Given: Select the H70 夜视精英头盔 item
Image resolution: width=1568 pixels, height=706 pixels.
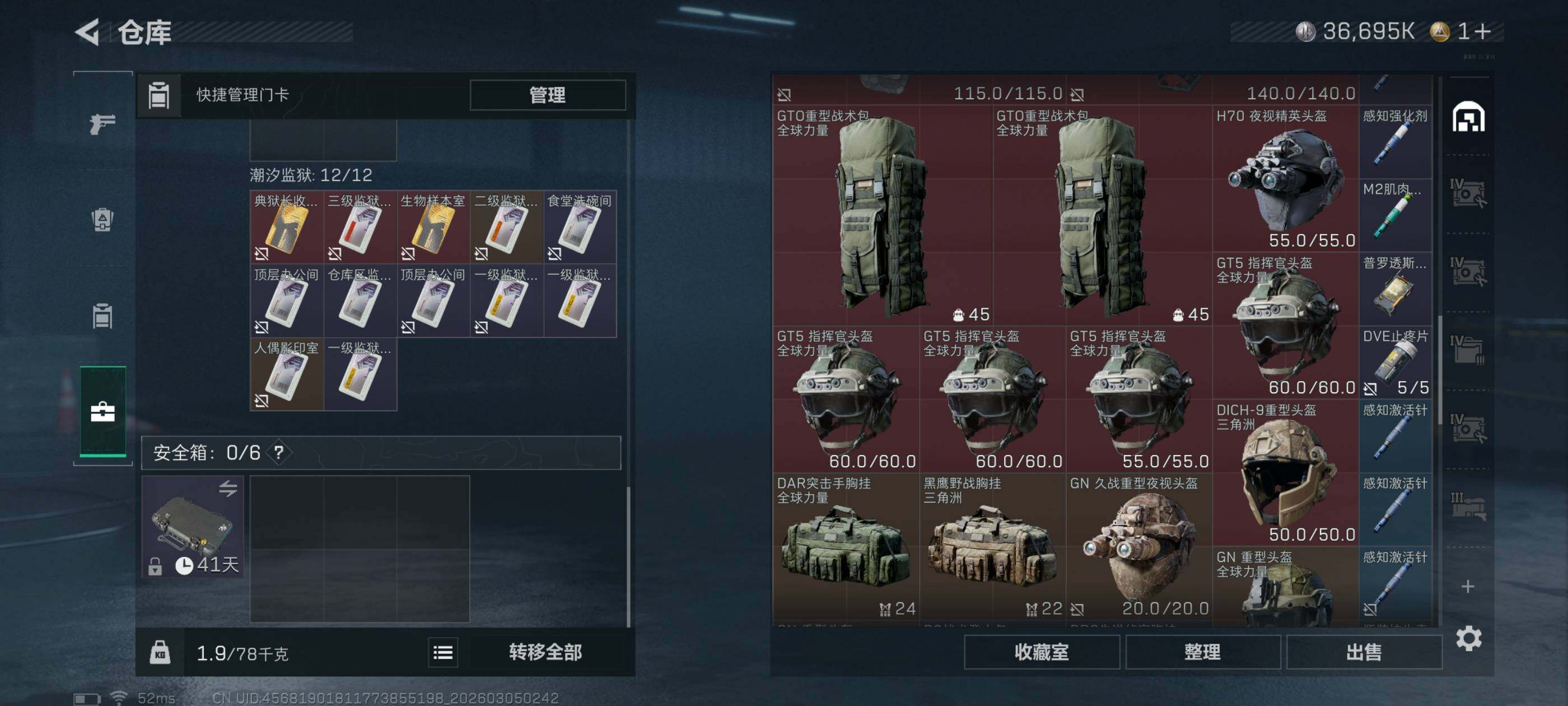Looking at the screenshot, I should (1285, 179).
